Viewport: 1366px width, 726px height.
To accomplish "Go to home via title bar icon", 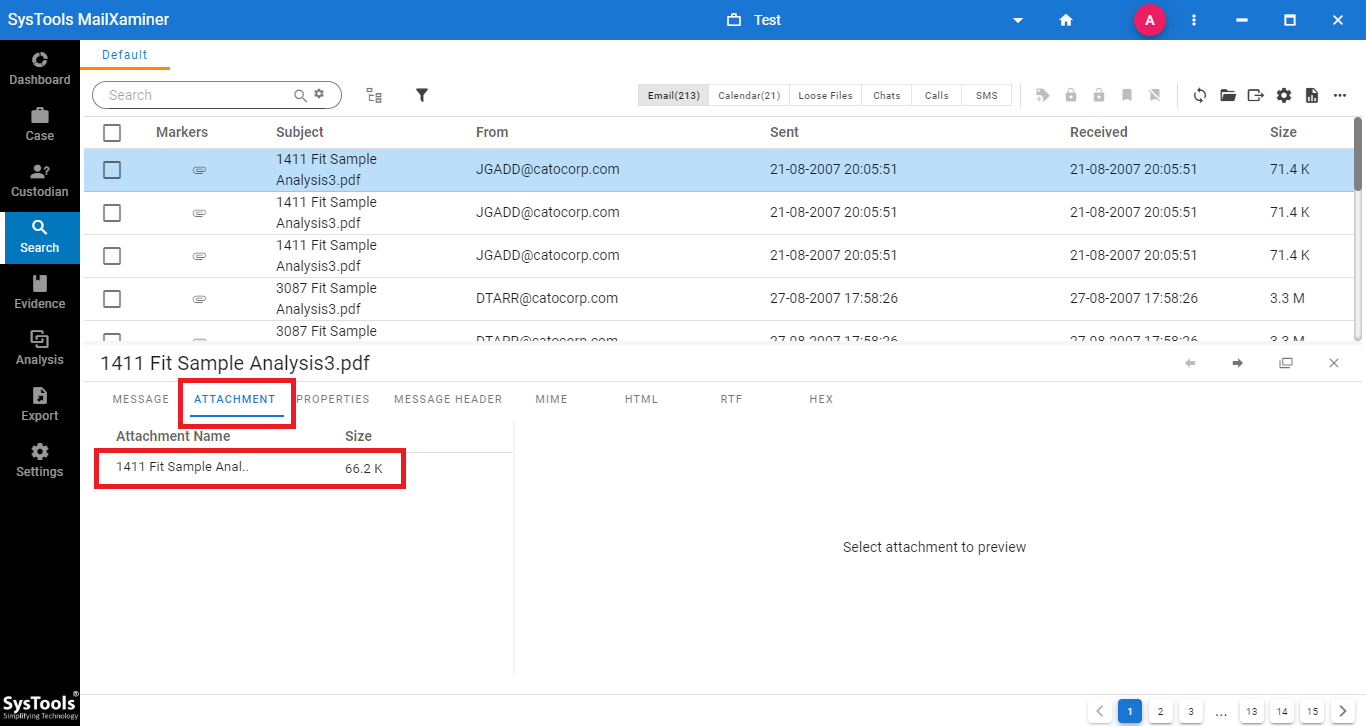I will pos(1066,20).
